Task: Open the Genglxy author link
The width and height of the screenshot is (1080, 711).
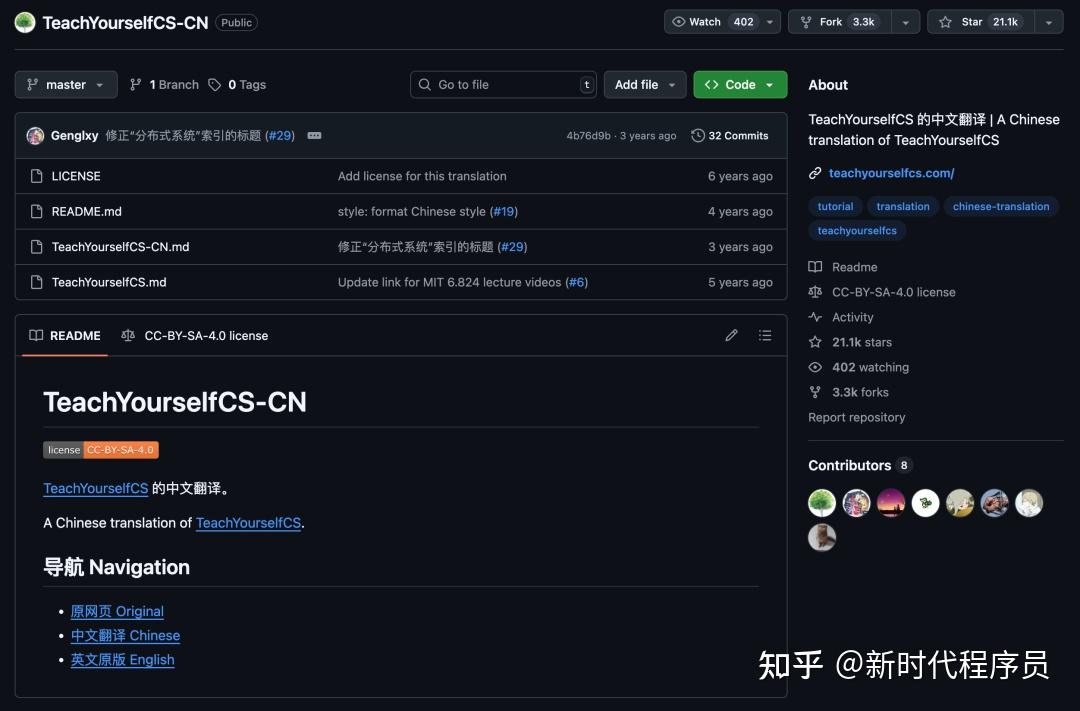Action: (x=74, y=136)
